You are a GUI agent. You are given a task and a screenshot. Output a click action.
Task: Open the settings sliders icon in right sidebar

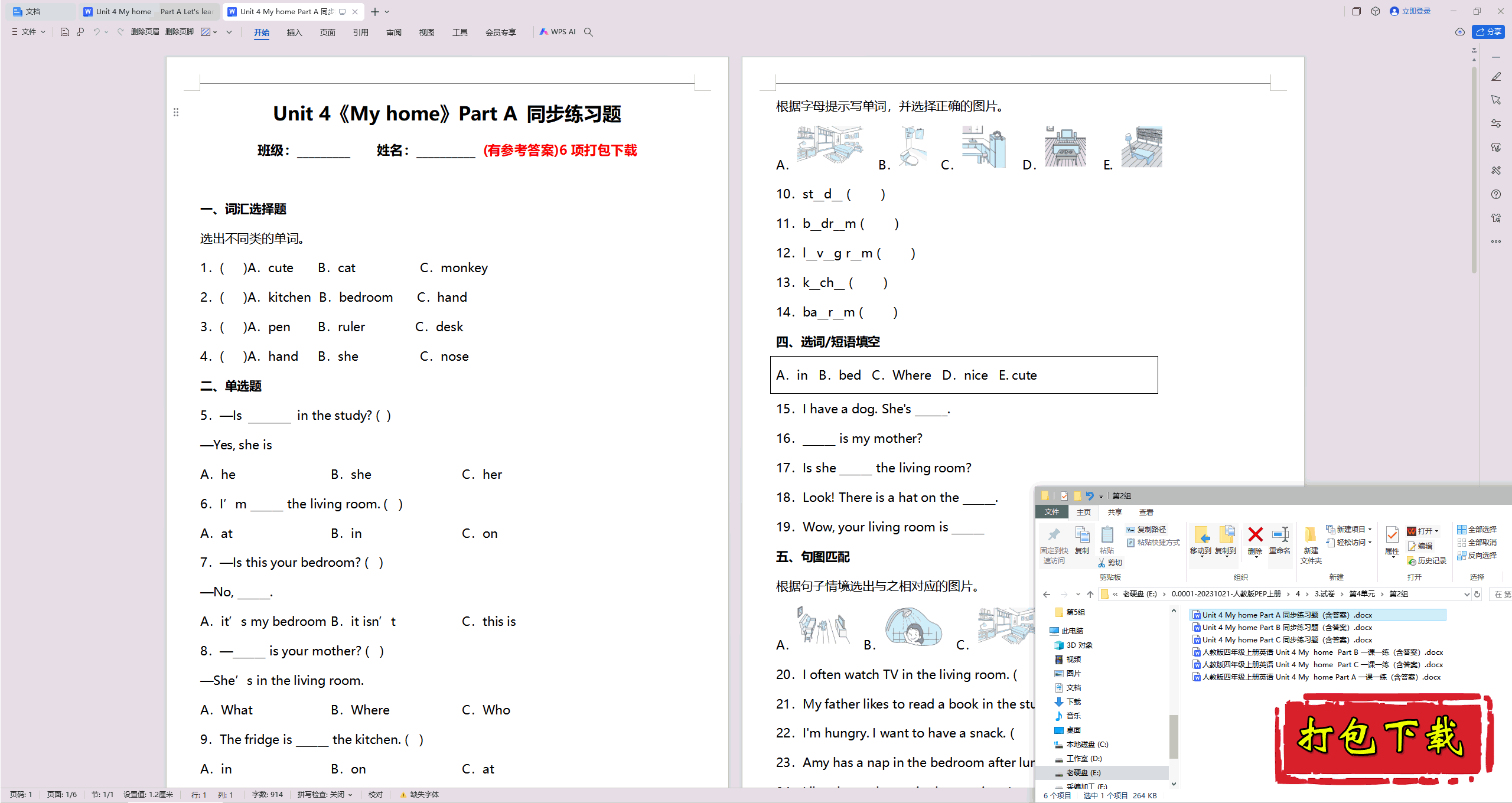(x=1496, y=123)
